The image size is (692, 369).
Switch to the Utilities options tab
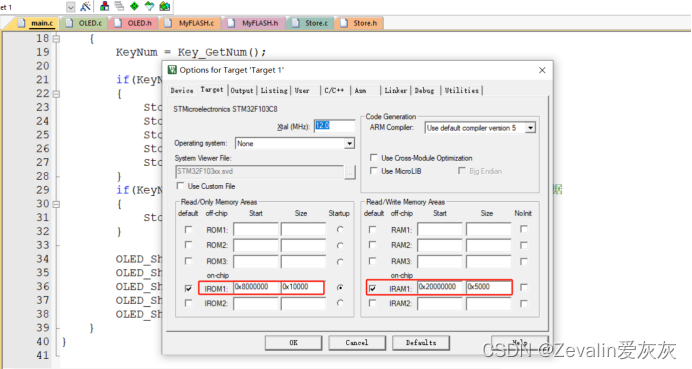pyautogui.click(x=462, y=90)
